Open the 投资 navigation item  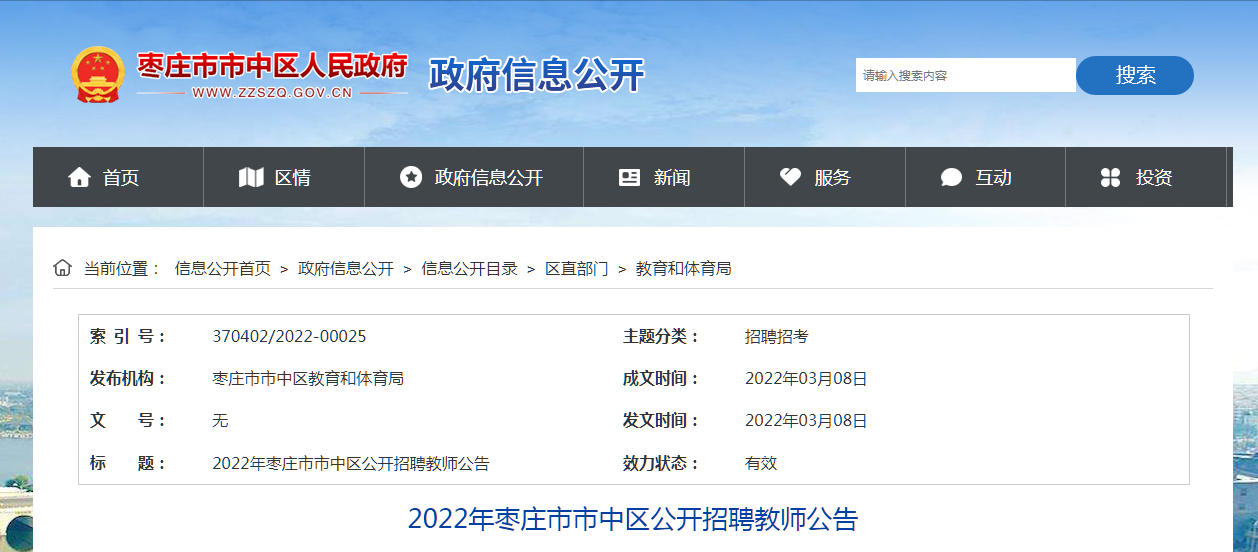click(x=1154, y=178)
